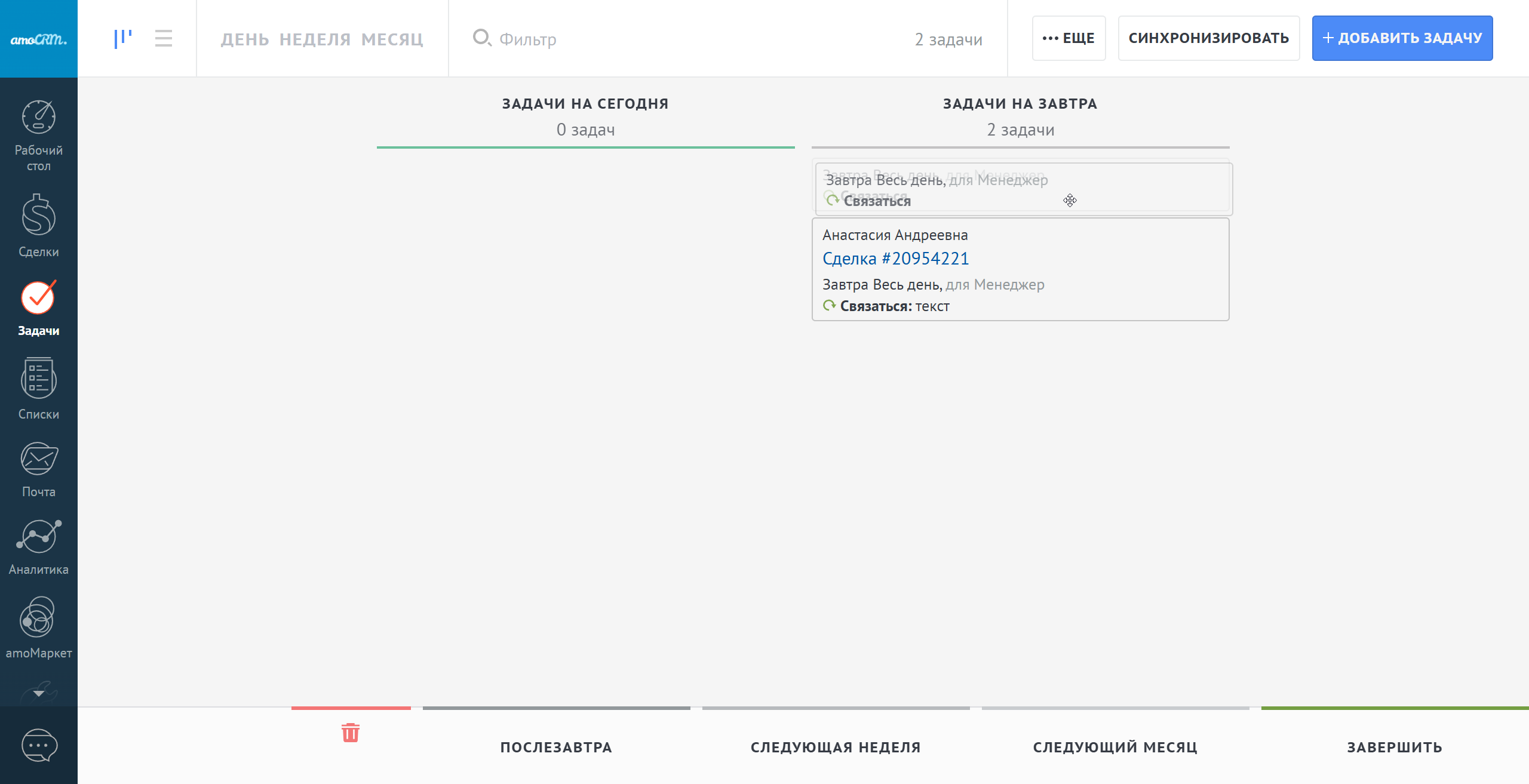This screenshot has width=1529, height=784.
Task: Open the Аналитика chart icon
Action: pos(38,536)
